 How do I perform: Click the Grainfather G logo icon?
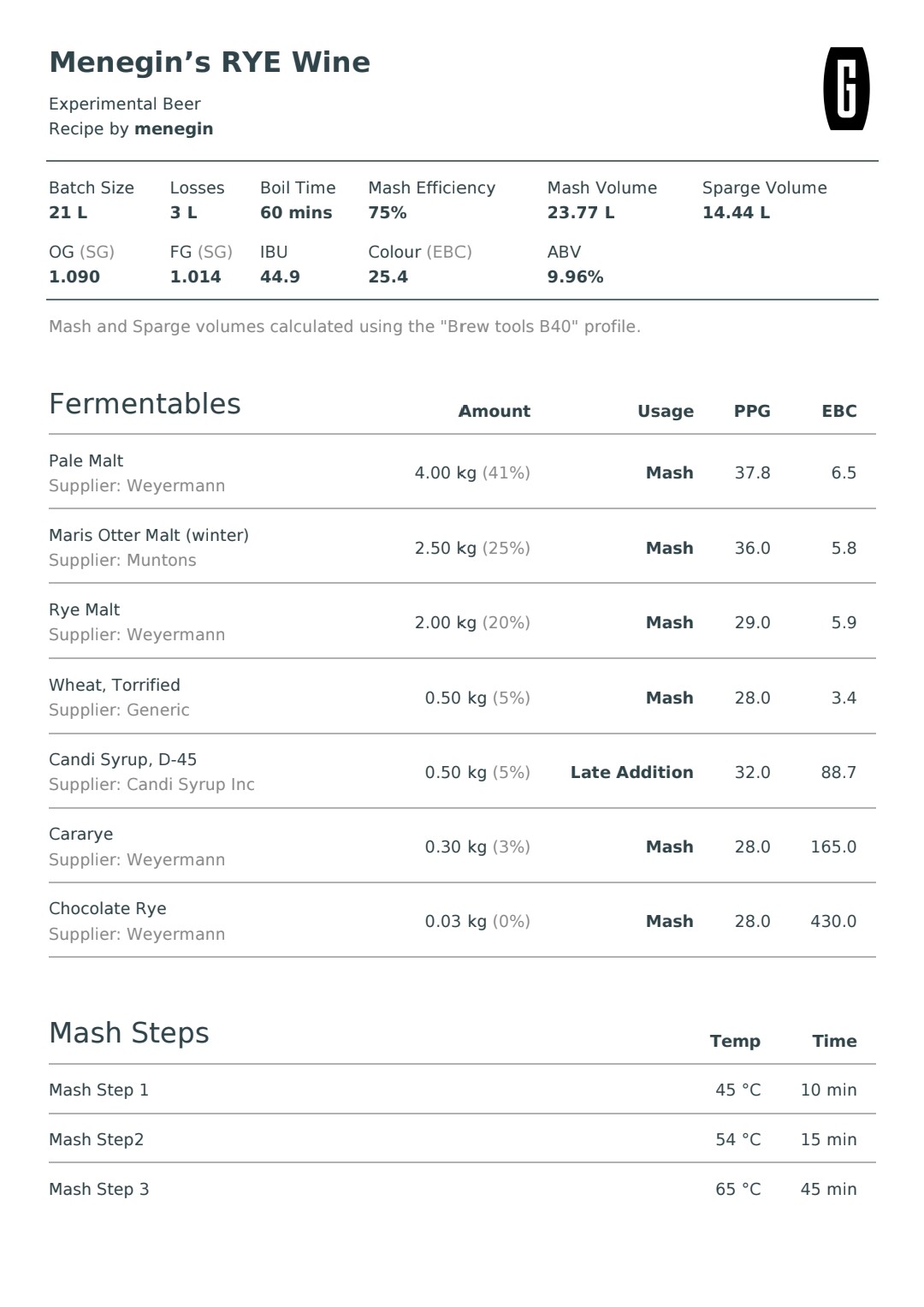click(846, 89)
